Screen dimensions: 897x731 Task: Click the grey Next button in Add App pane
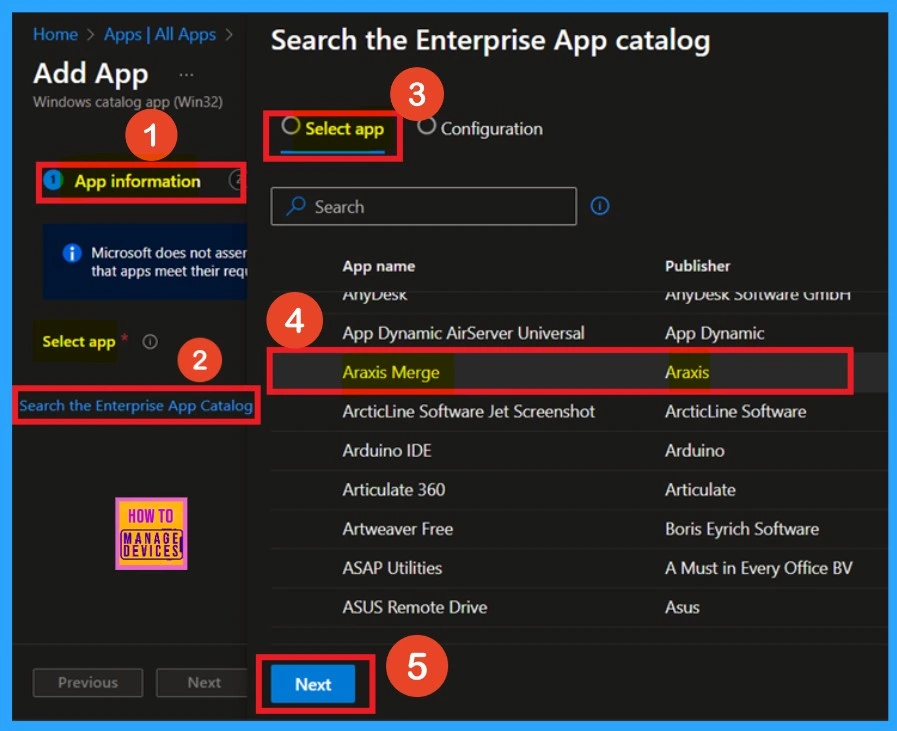(x=201, y=682)
